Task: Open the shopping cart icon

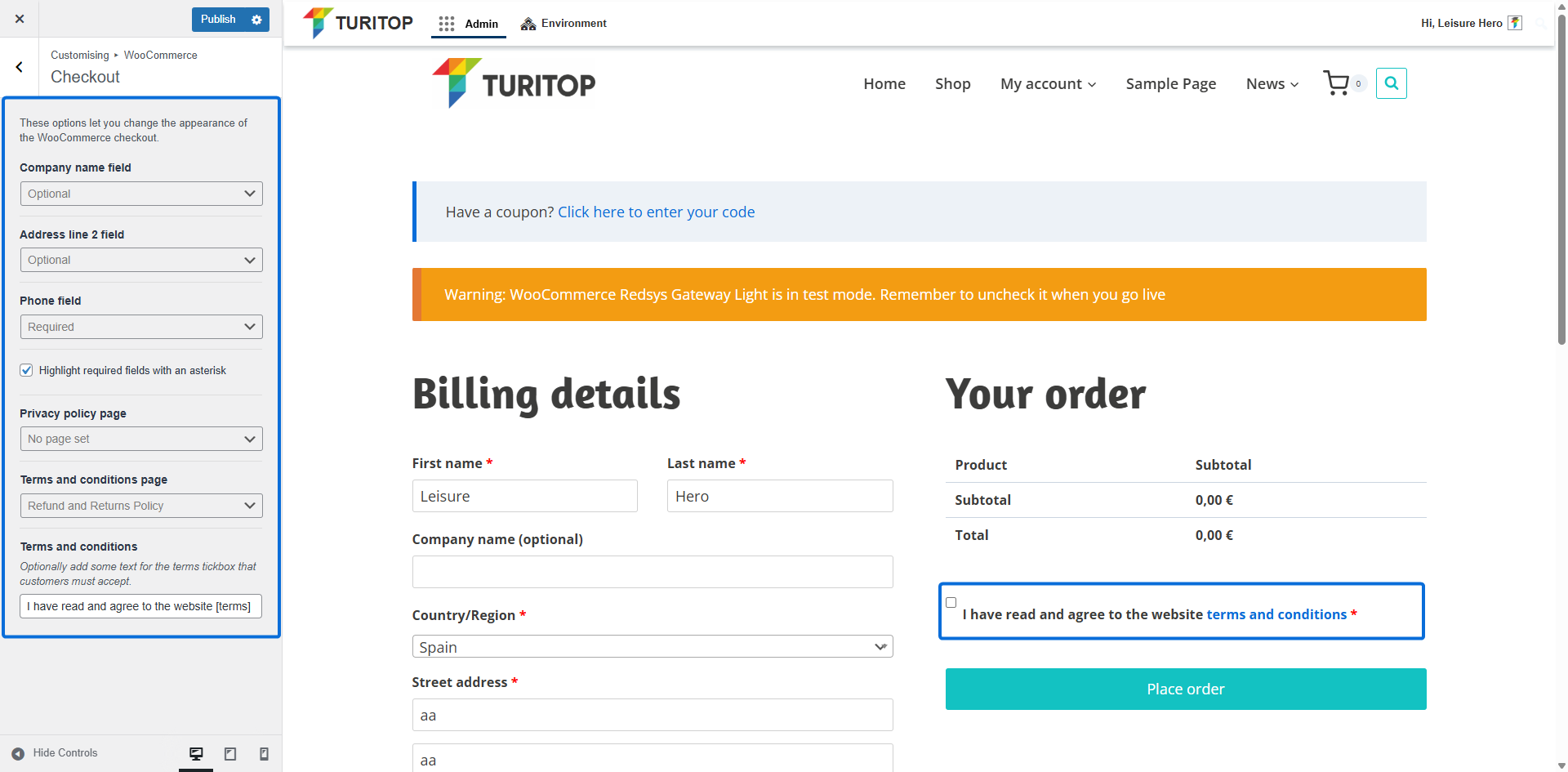Action: 1337,83
